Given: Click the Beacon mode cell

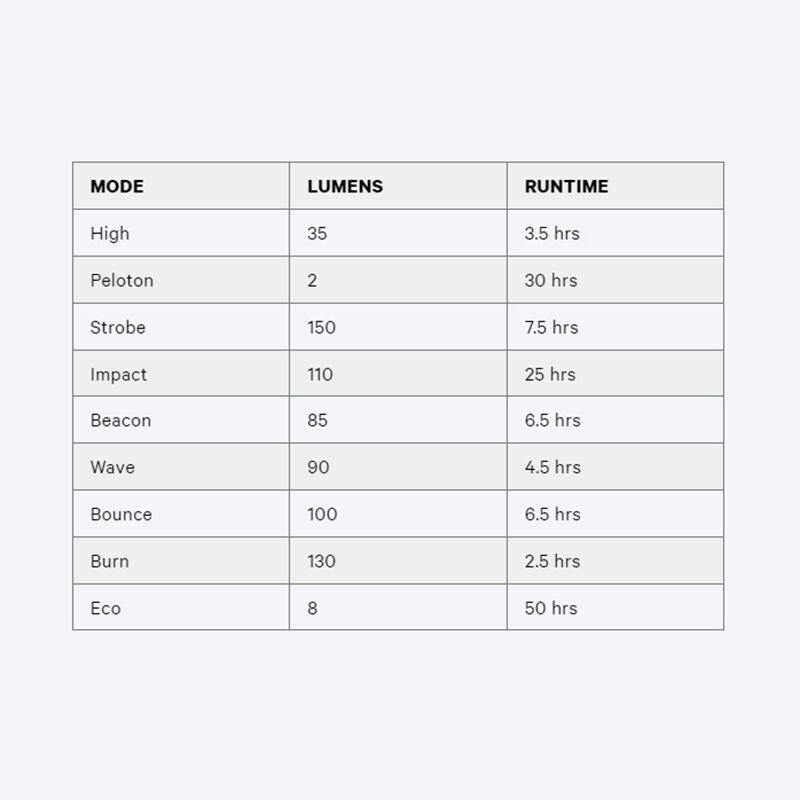Looking at the screenshot, I should (x=181, y=420).
